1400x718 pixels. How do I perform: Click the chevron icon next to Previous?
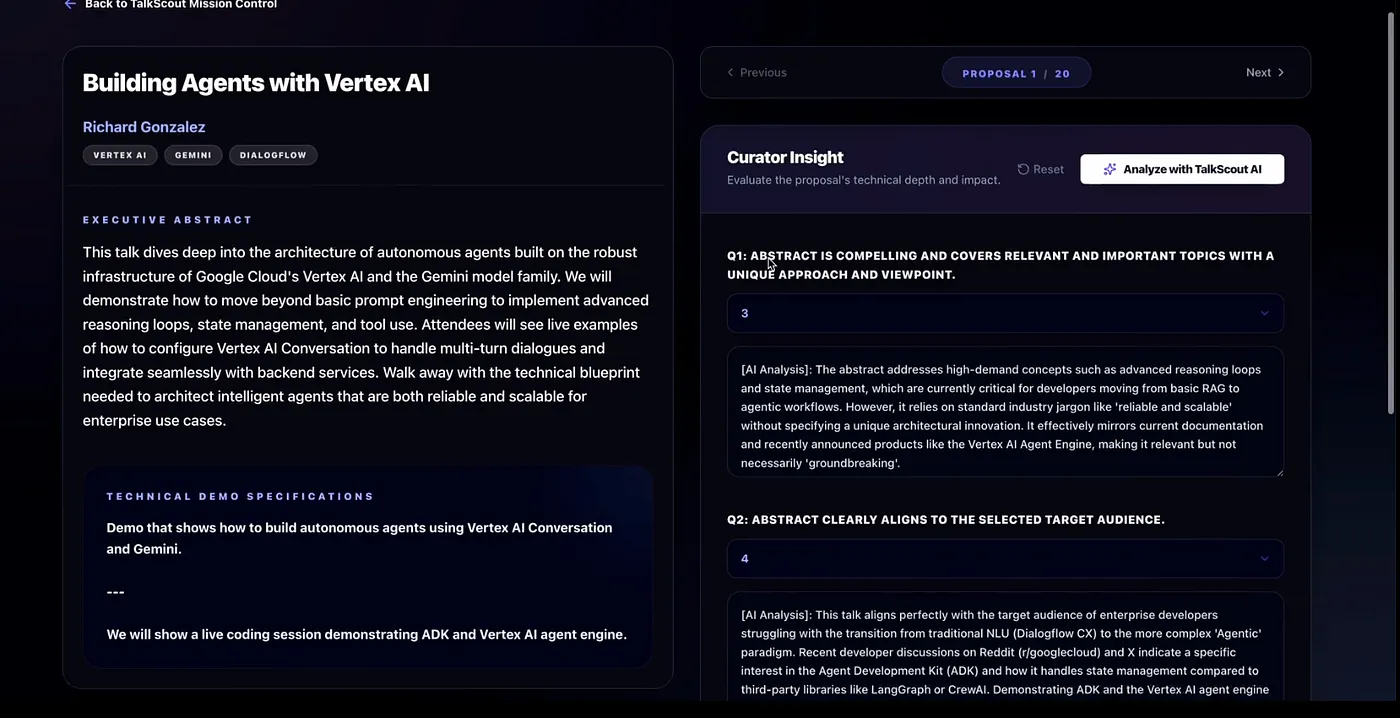[730, 72]
